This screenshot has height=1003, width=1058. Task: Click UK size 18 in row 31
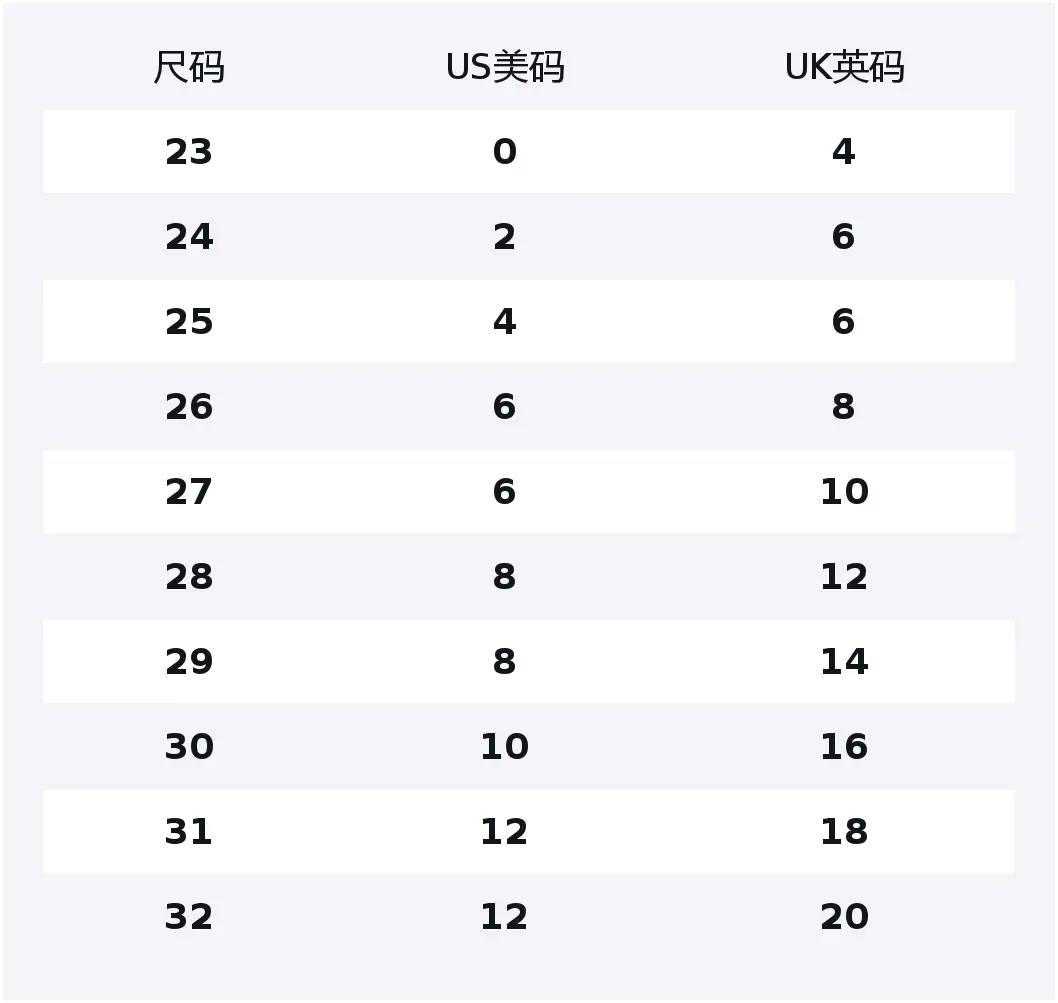[844, 832]
